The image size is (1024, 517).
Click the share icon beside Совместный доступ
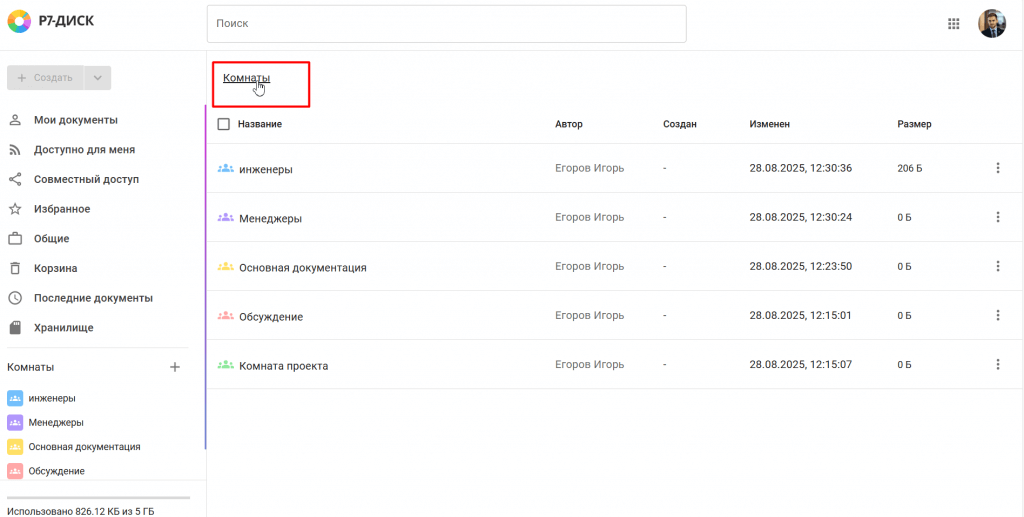point(15,180)
